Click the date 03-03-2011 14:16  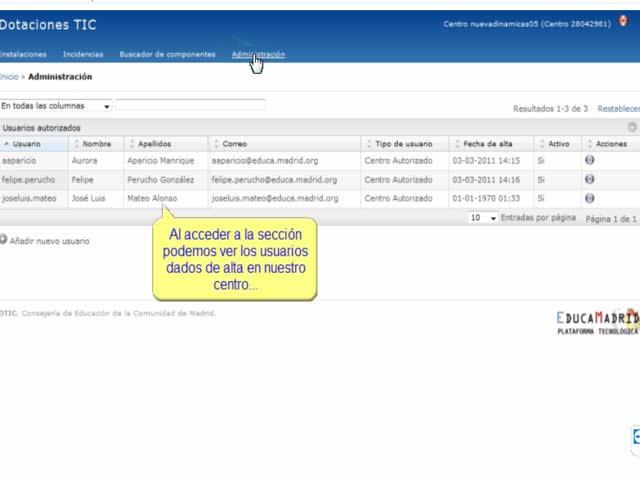[486, 180]
